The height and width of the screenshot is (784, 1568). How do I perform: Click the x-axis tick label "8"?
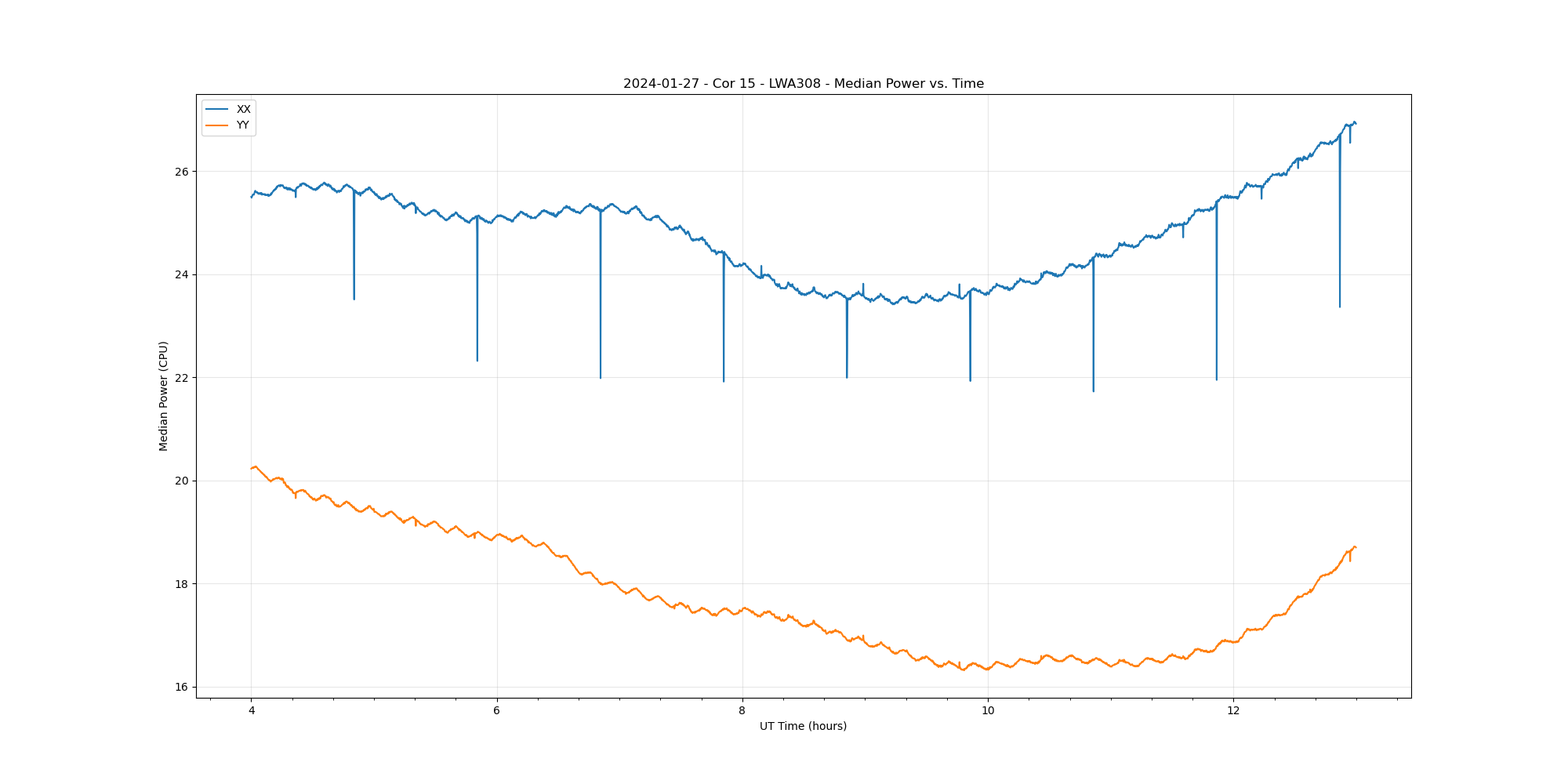(742, 711)
